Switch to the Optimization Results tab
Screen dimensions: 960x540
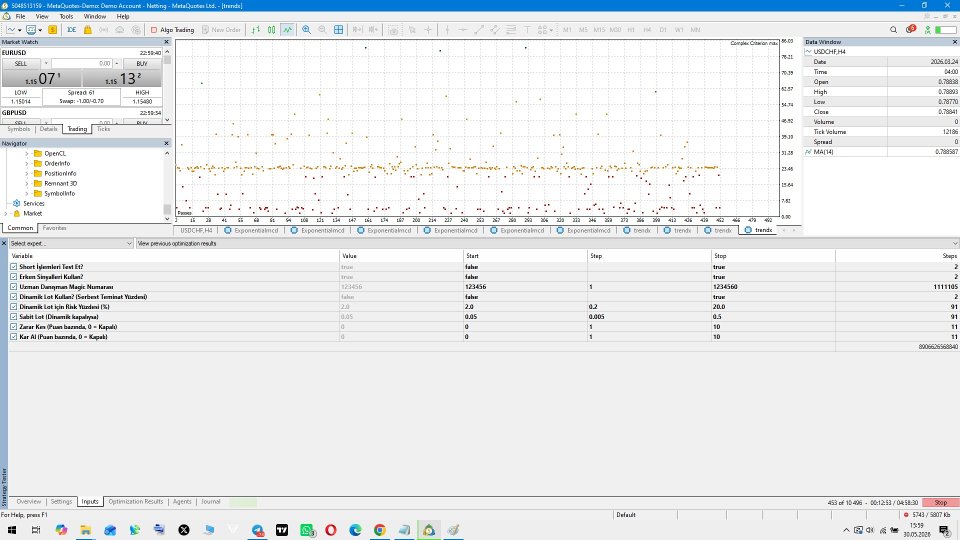click(135, 501)
